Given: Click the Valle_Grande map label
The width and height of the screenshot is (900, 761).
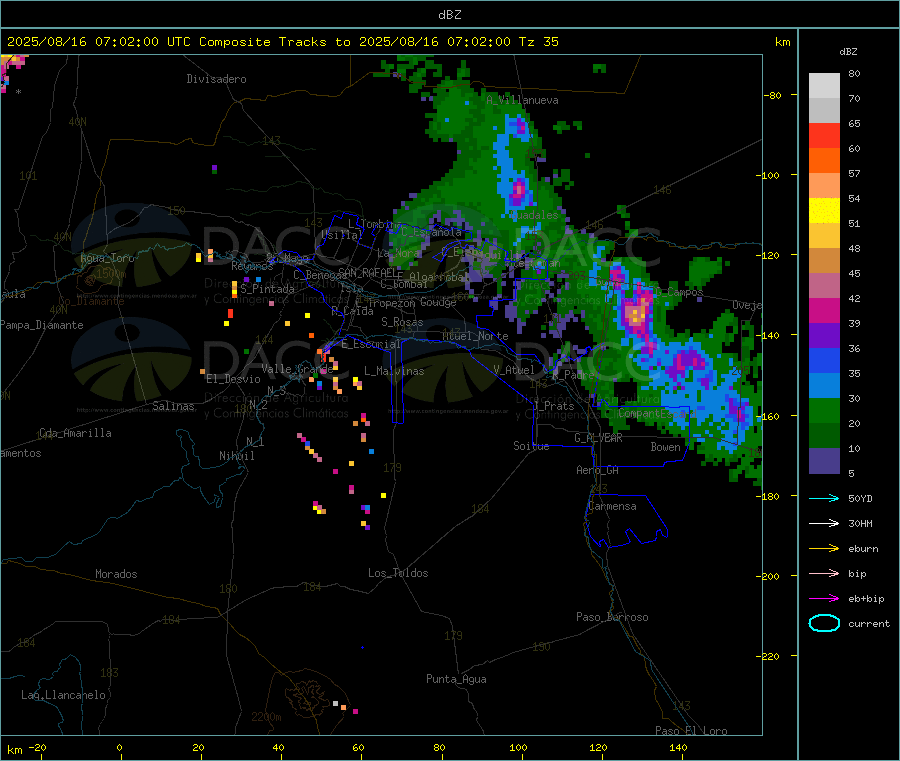Looking at the screenshot, I should coord(297,368).
